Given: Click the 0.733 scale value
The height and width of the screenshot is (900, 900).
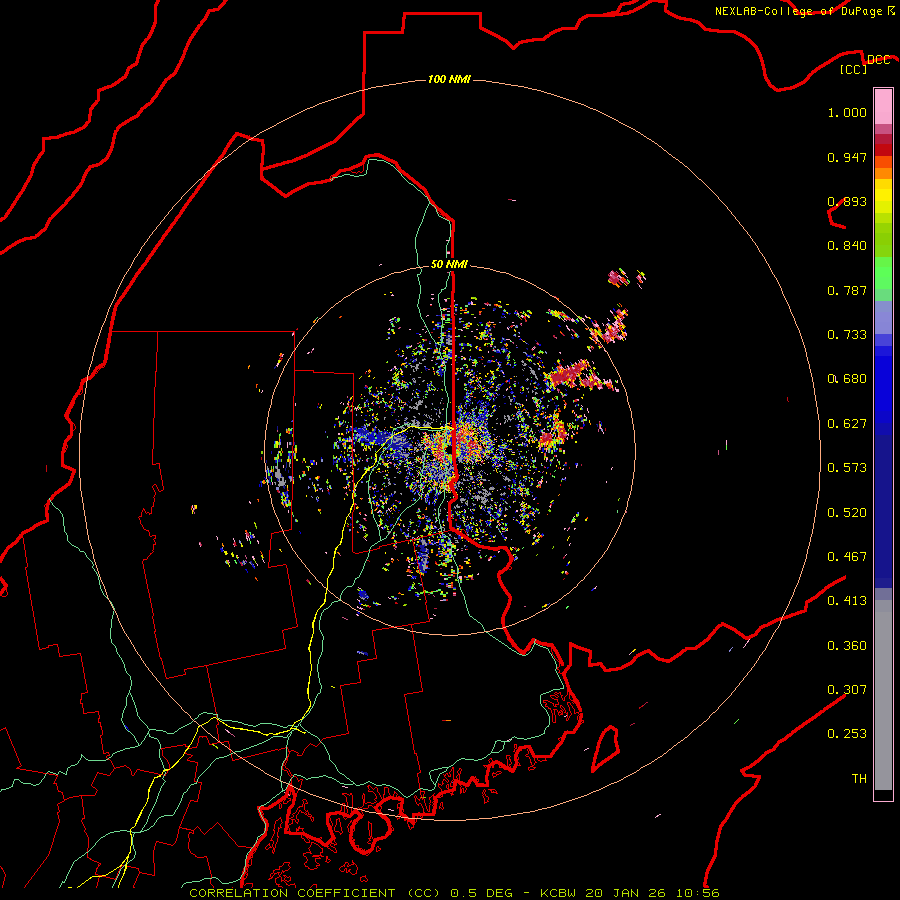Looking at the screenshot, I should [x=847, y=335].
